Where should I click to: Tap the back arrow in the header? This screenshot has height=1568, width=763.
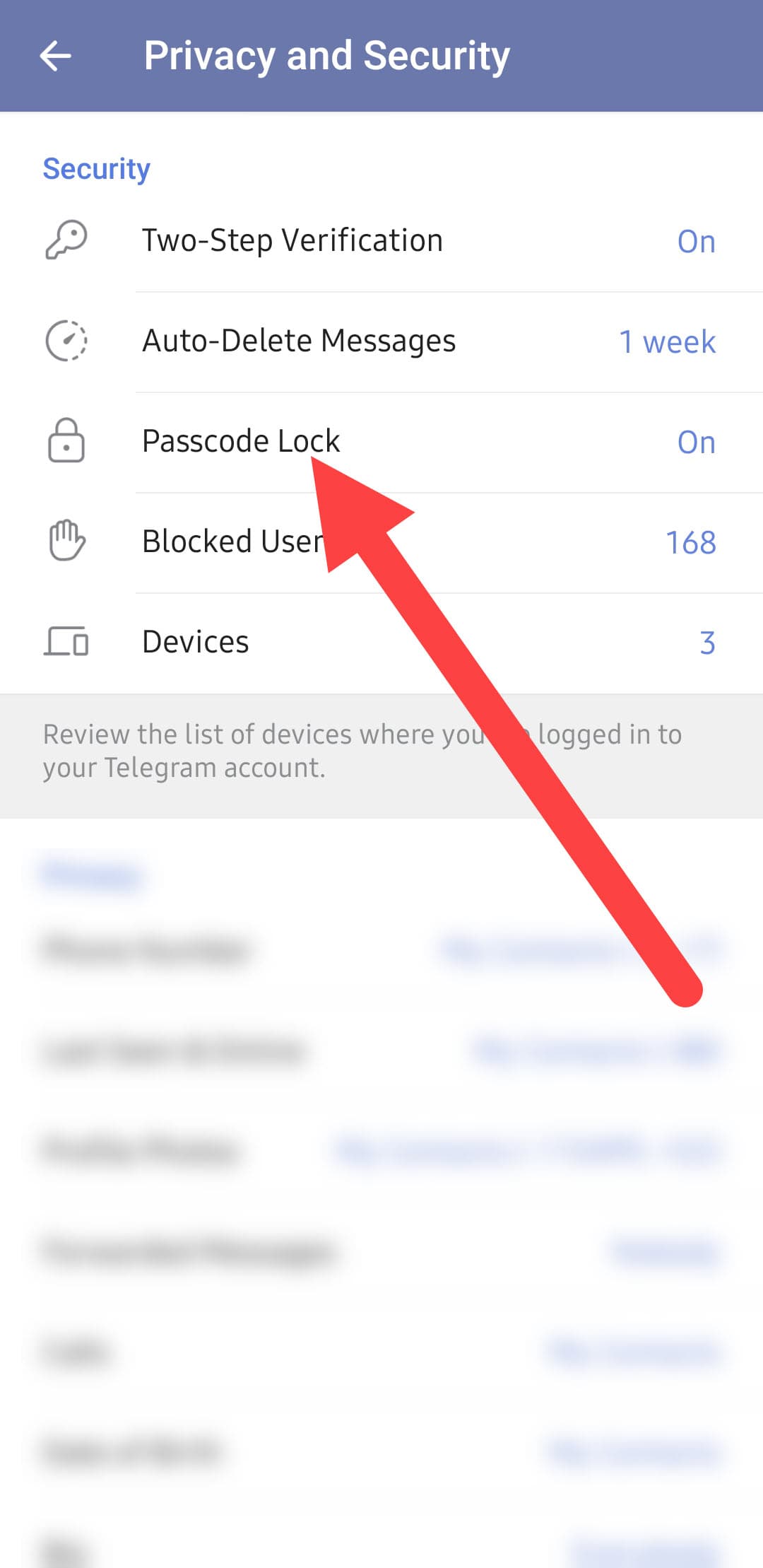[x=57, y=55]
